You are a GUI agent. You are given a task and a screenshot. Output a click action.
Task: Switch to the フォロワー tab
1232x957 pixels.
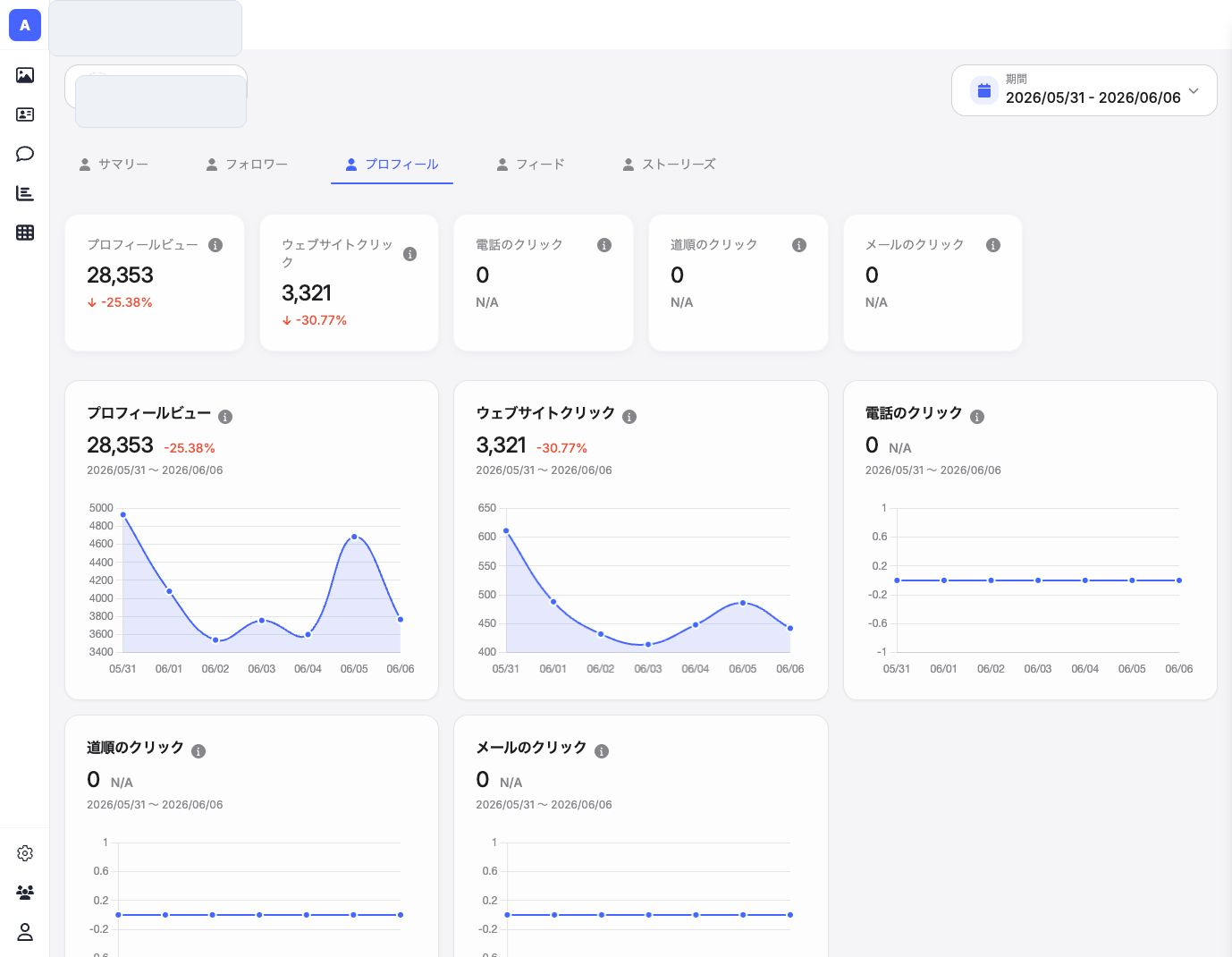(247, 165)
